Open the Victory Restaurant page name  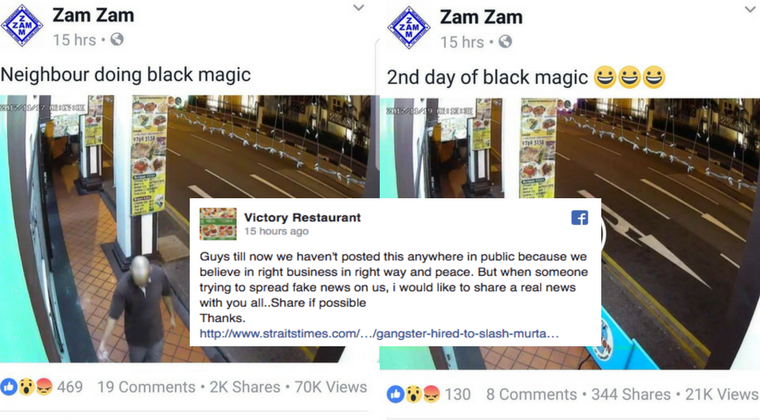click(302, 218)
